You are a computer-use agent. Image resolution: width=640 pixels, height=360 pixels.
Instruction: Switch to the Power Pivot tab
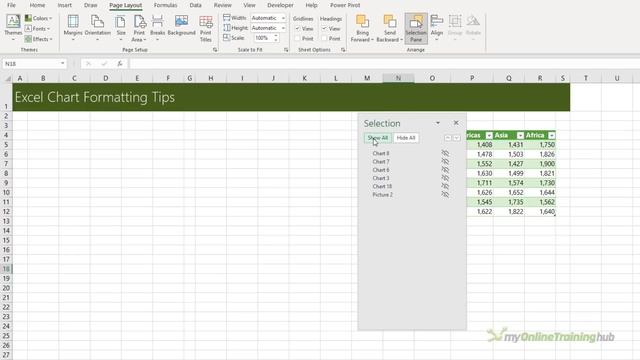click(345, 5)
